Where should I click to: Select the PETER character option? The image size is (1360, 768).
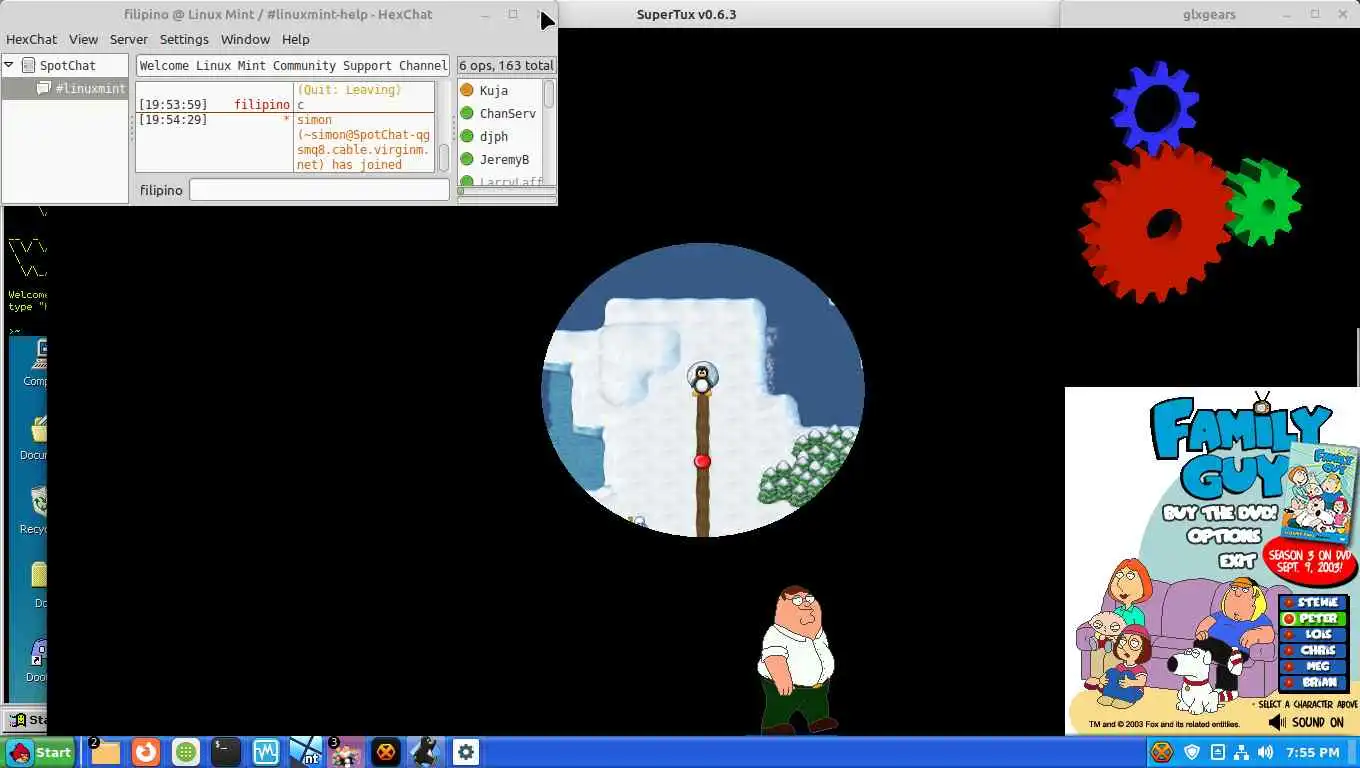(x=1314, y=618)
